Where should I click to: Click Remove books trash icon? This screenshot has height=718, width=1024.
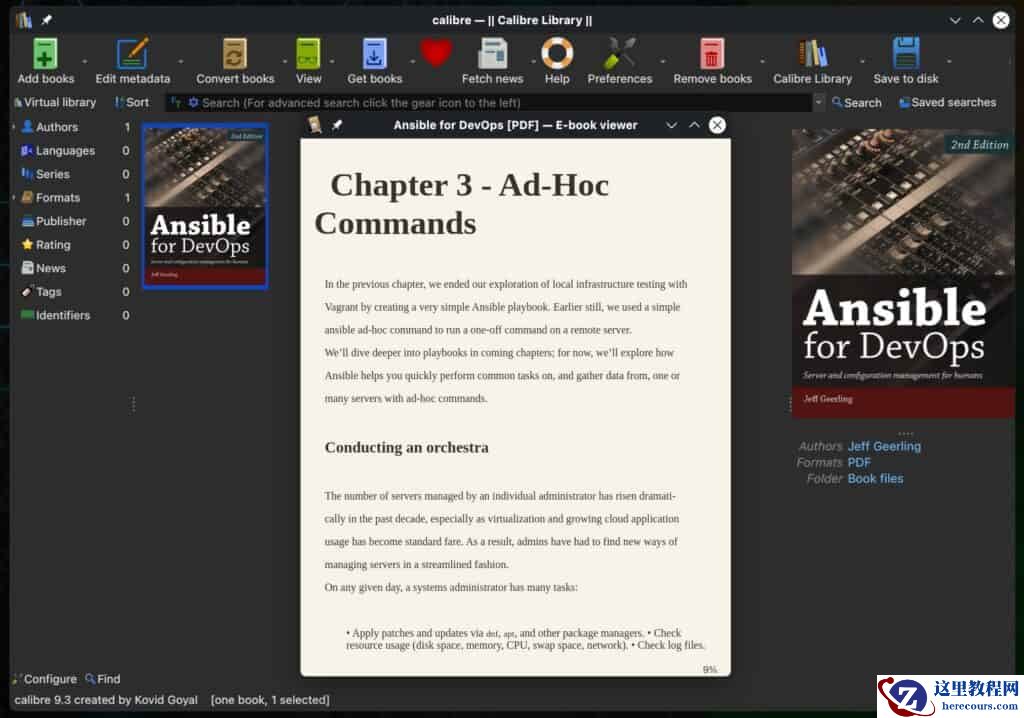pyautogui.click(x=712, y=54)
